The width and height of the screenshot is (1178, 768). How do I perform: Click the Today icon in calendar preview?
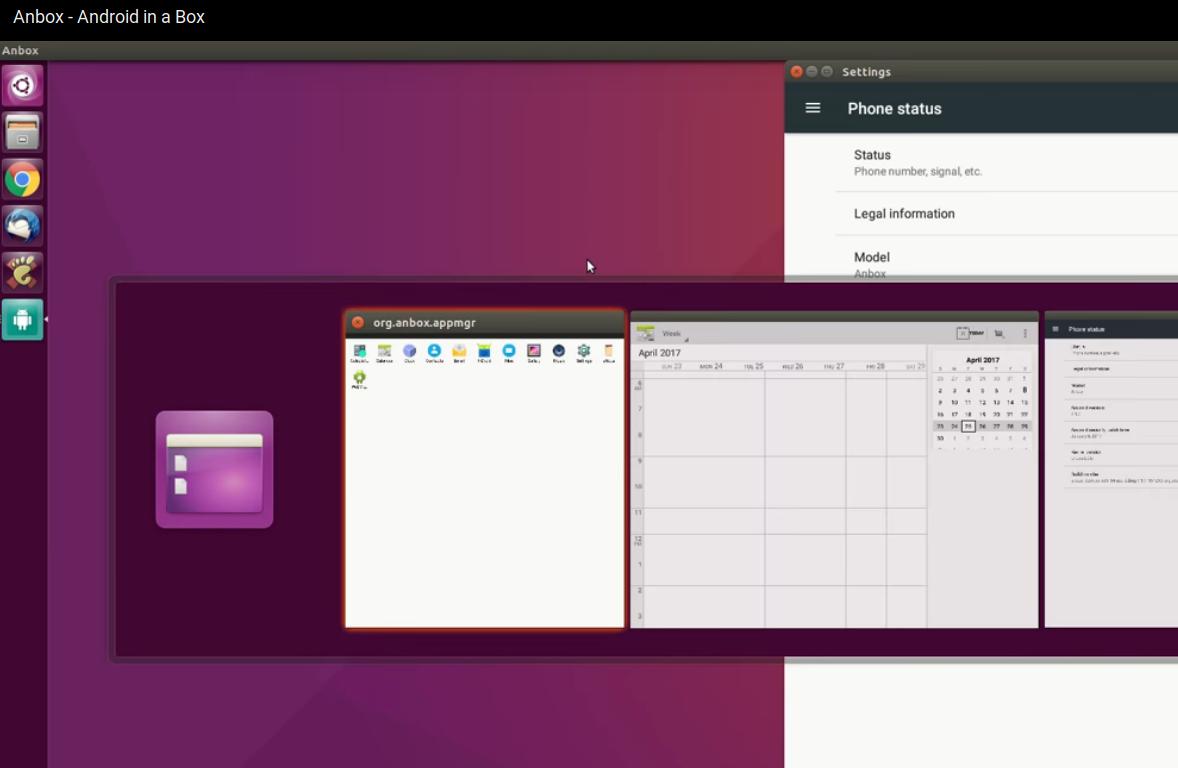(970, 333)
